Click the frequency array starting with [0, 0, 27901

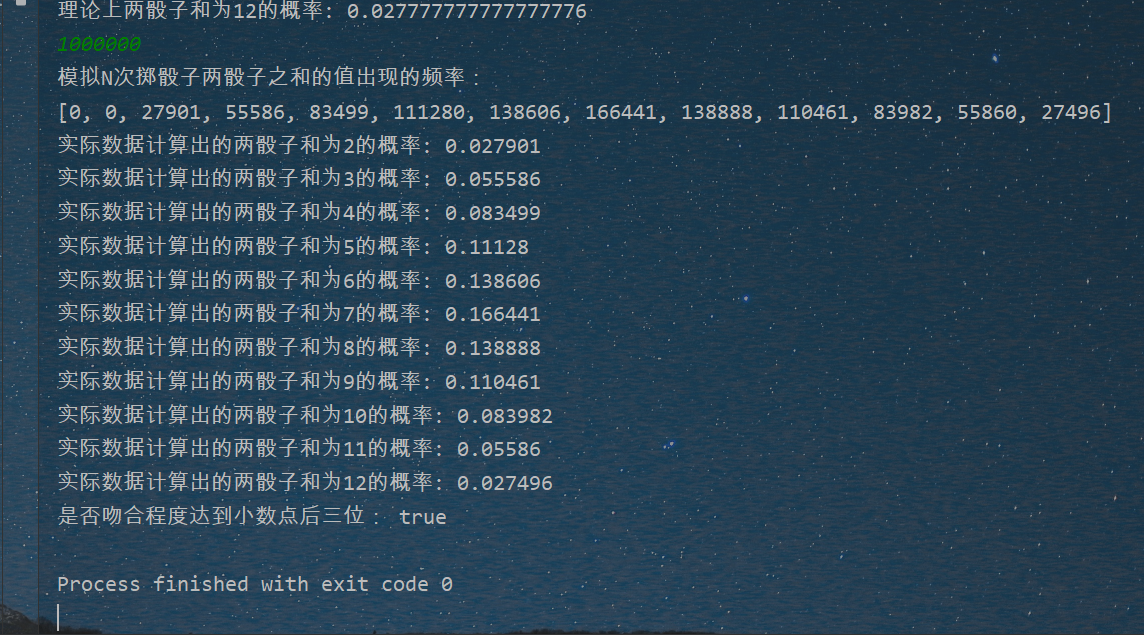coord(584,112)
